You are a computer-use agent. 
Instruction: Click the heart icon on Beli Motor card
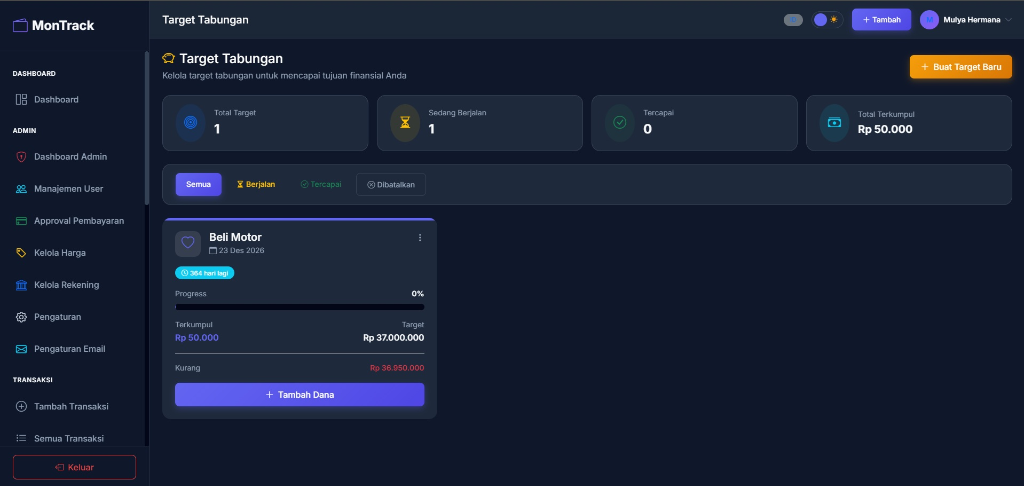click(188, 243)
